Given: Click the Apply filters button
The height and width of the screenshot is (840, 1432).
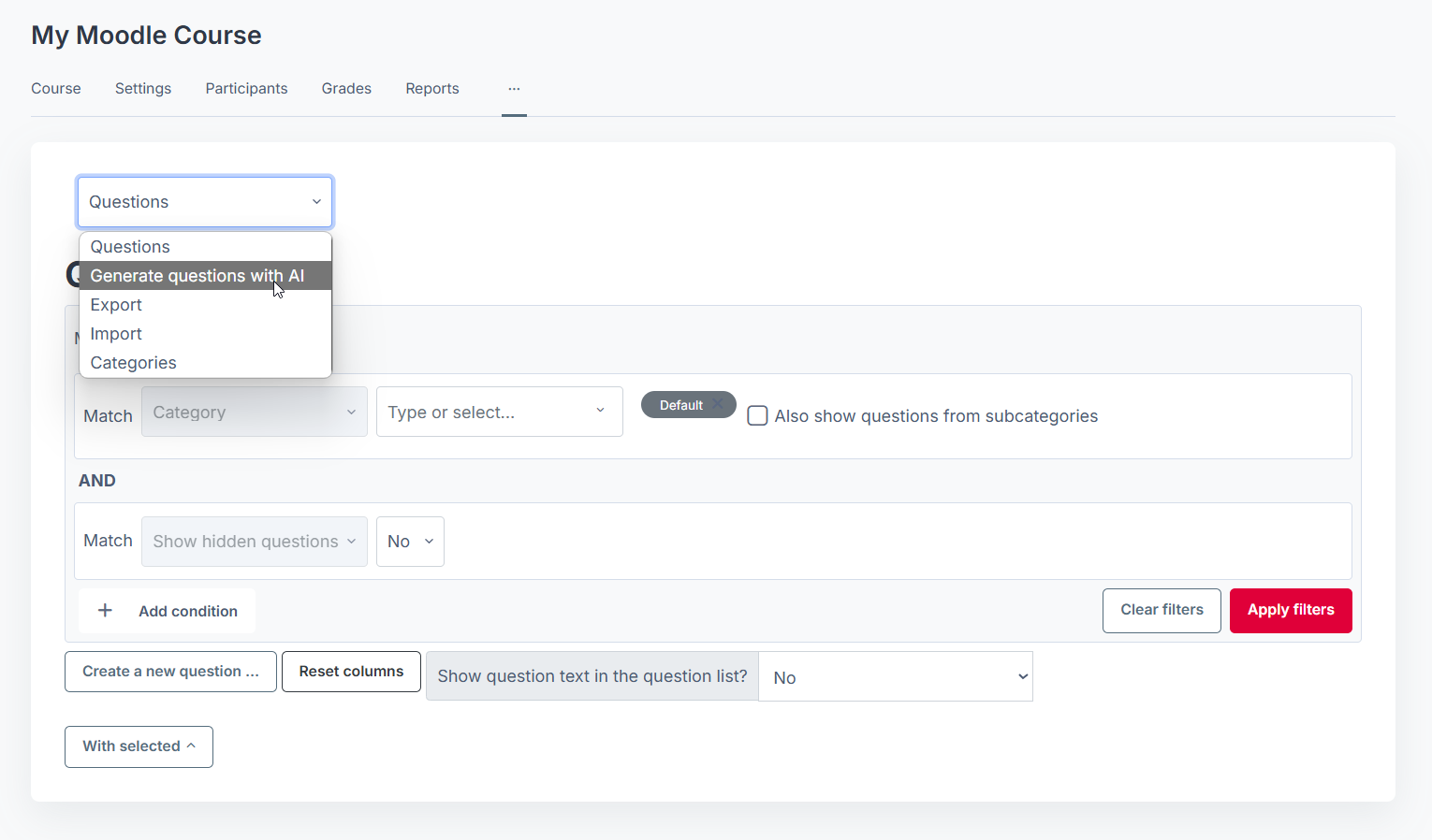Looking at the screenshot, I should [x=1290, y=610].
